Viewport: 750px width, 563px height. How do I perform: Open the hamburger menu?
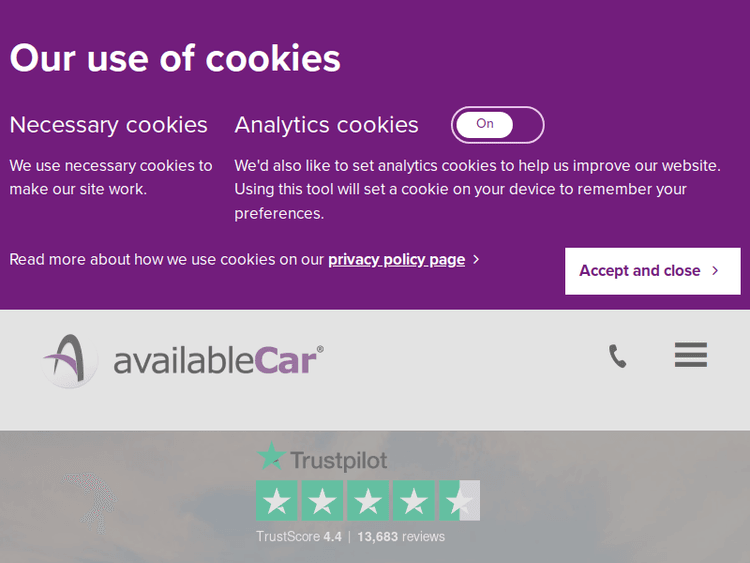click(x=690, y=355)
